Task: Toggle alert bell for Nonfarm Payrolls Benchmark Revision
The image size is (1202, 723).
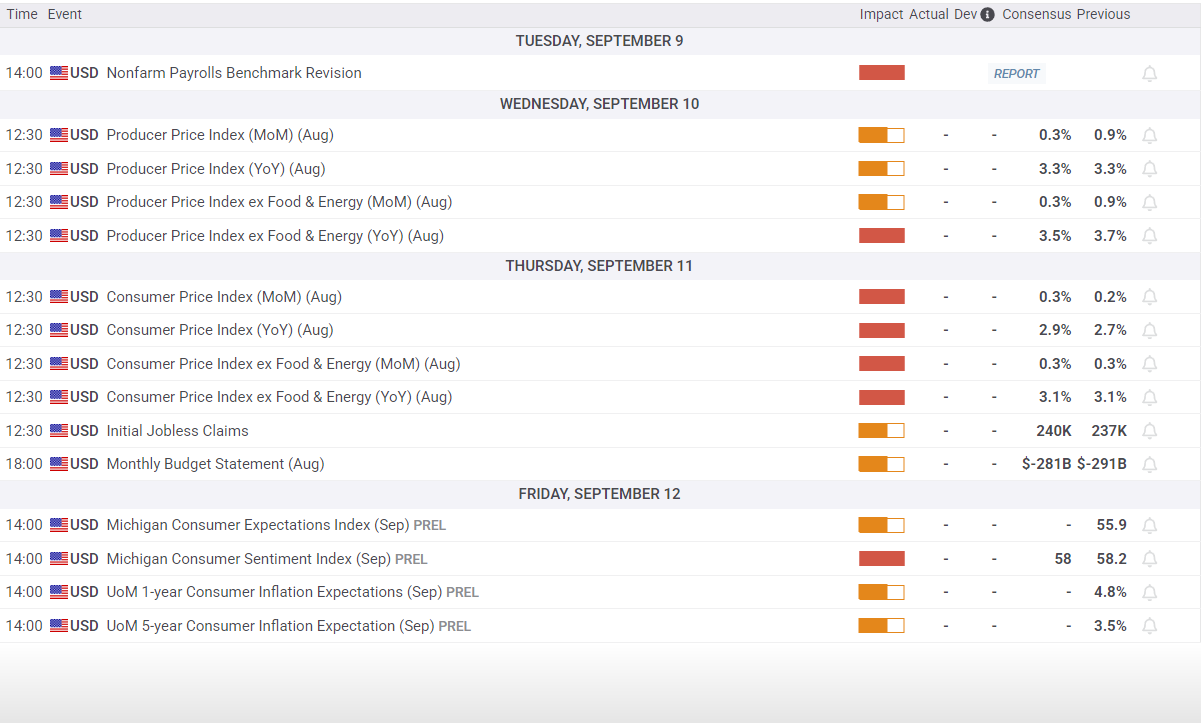Action: 1150,73
